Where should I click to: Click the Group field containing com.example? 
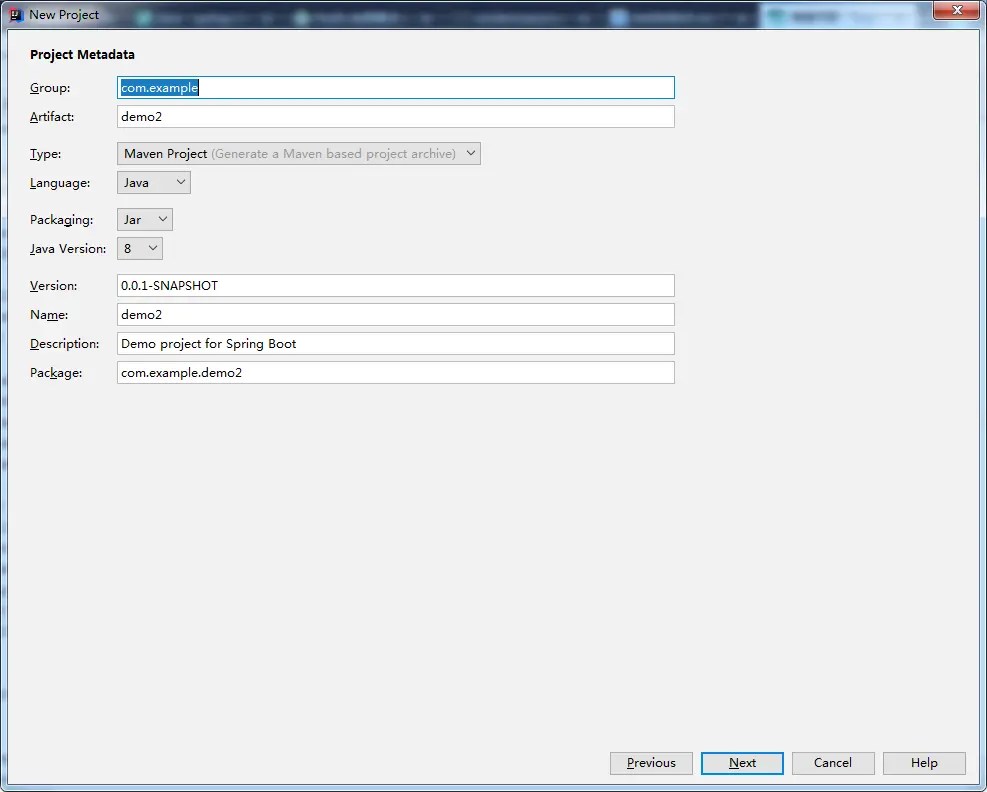tap(395, 87)
